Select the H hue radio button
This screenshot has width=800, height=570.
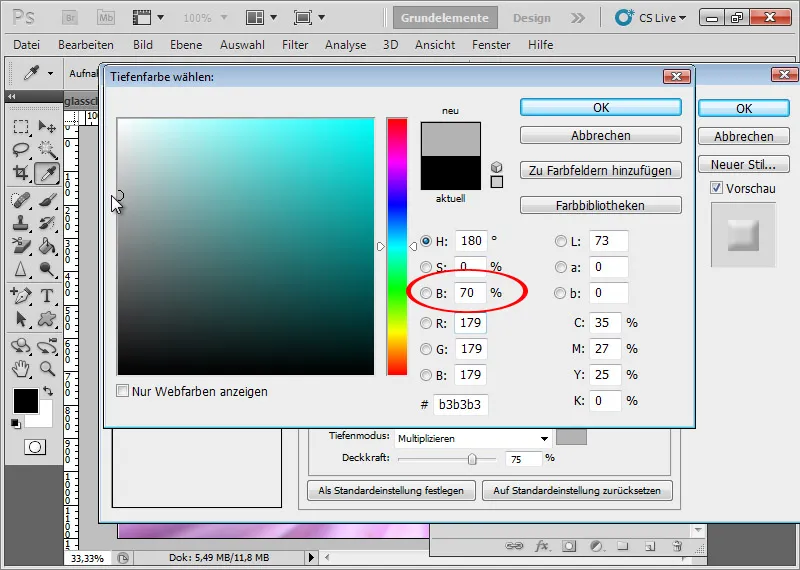[426, 241]
